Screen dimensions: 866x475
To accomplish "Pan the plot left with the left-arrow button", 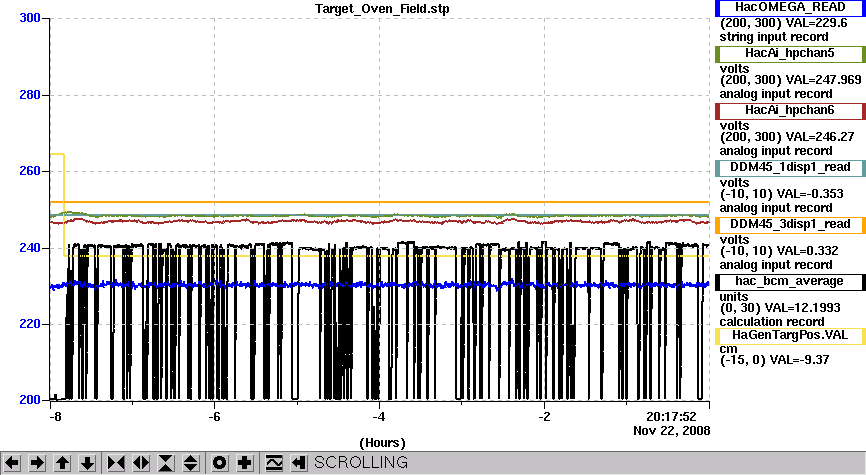I will pyautogui.click(x=12, y=462).
